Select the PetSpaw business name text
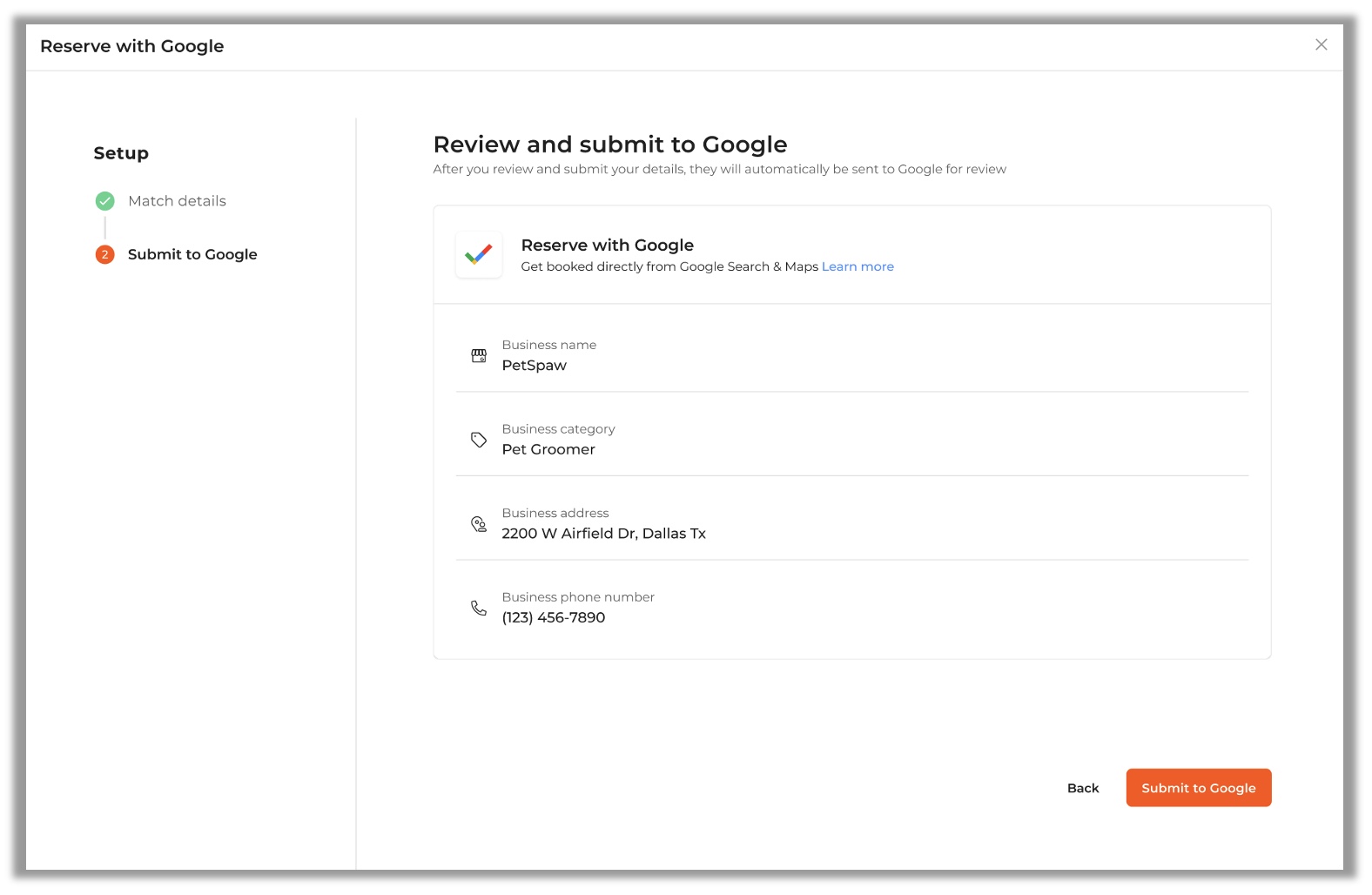The height and width of the screenshot is (895, 1372). (534, 366)
